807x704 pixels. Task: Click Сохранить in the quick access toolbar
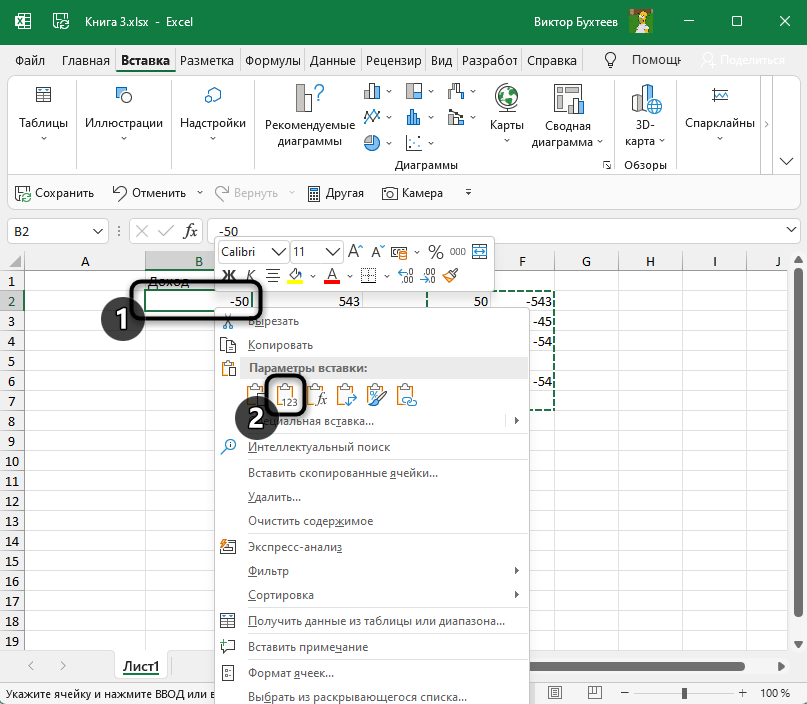click(55, 193)
